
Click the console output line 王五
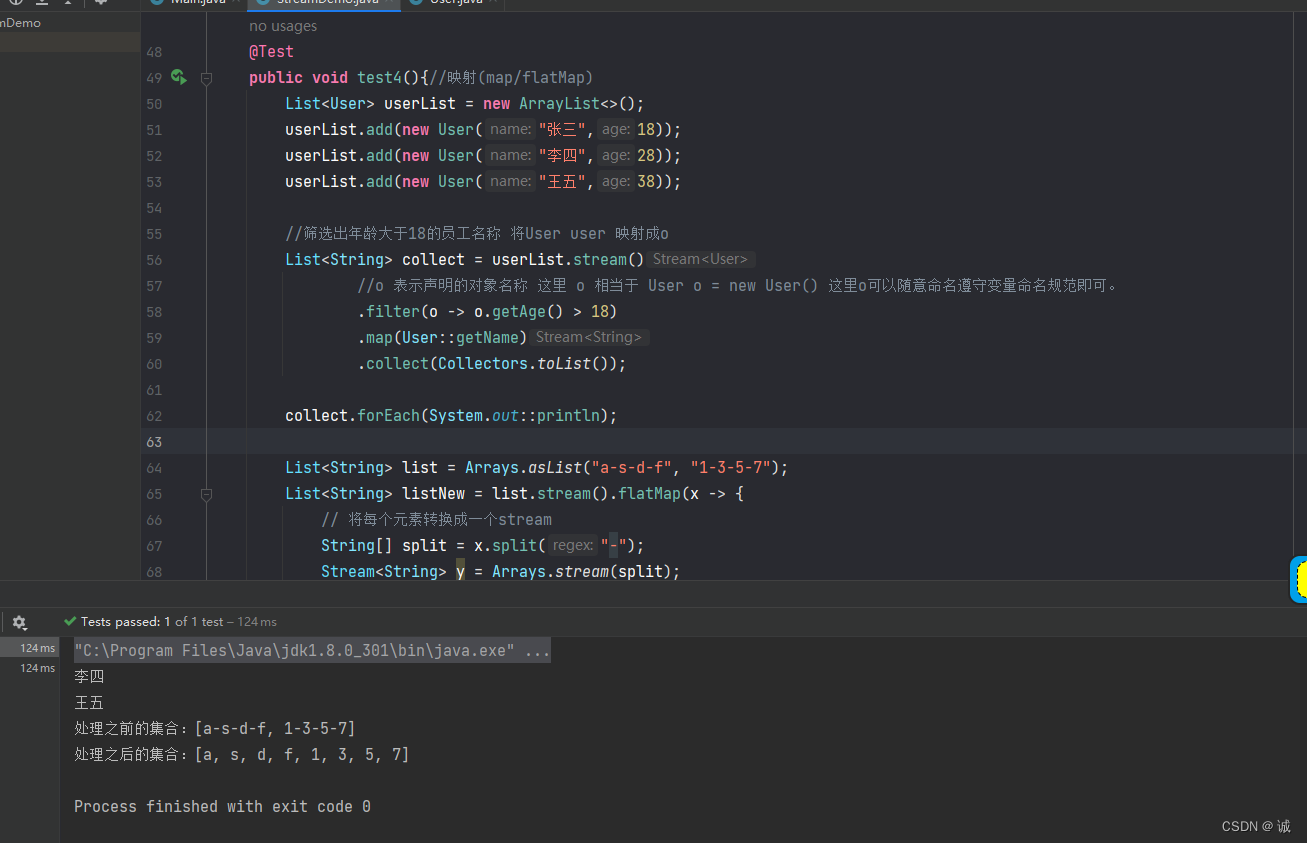pyautogui.click(x=89, y=703)
